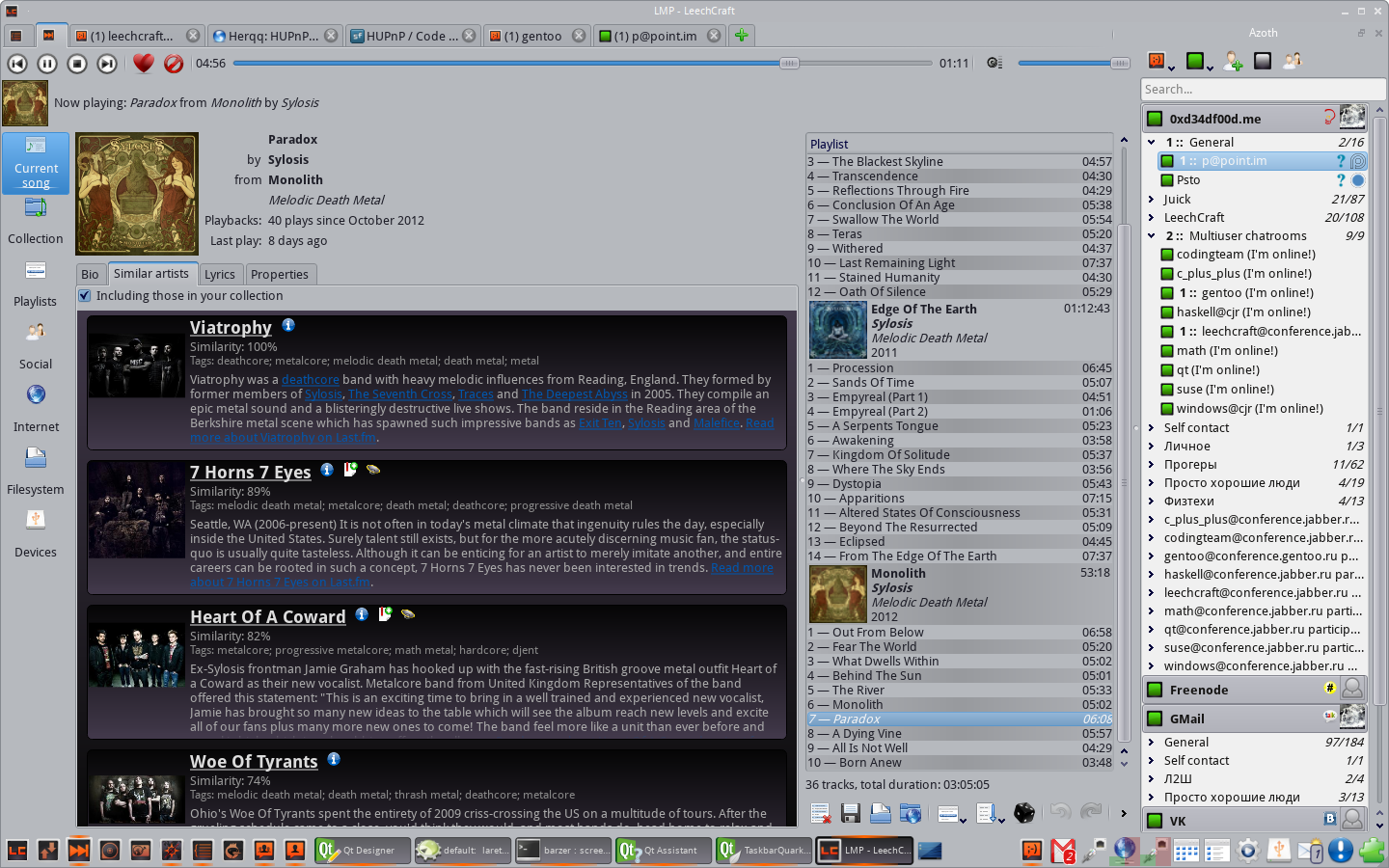Skip to the previous track
The width and height of the screenshot is (1389, 868).
17,64
